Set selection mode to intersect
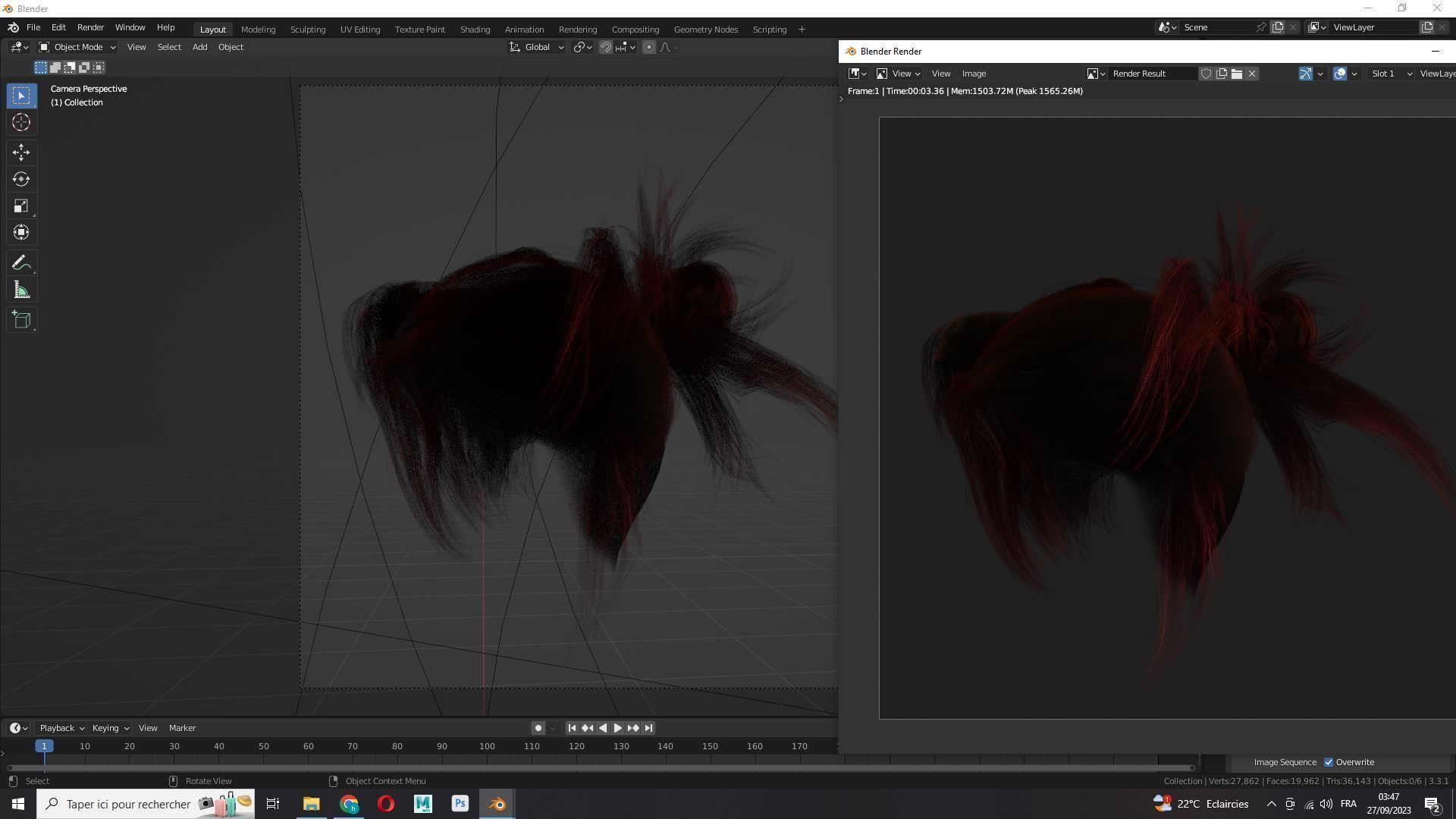 point(99,67)
